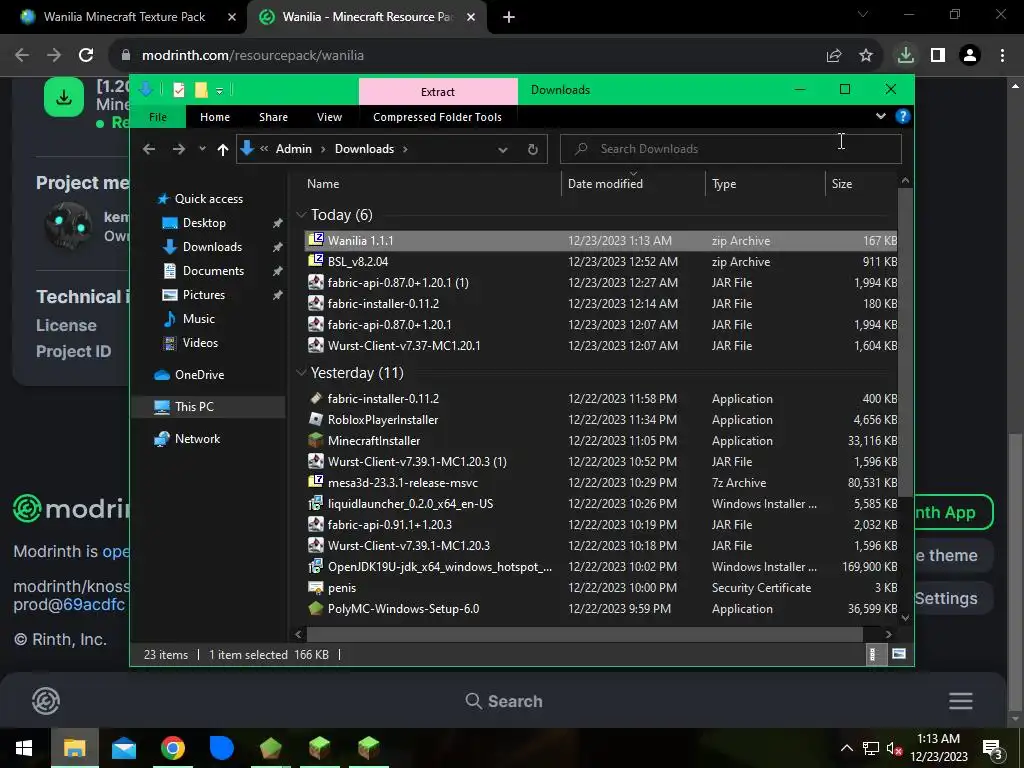Viewport: 1024px width, 768px height.
Task: Open Chrome's three-dot menu
Action: coord(1002,56)
